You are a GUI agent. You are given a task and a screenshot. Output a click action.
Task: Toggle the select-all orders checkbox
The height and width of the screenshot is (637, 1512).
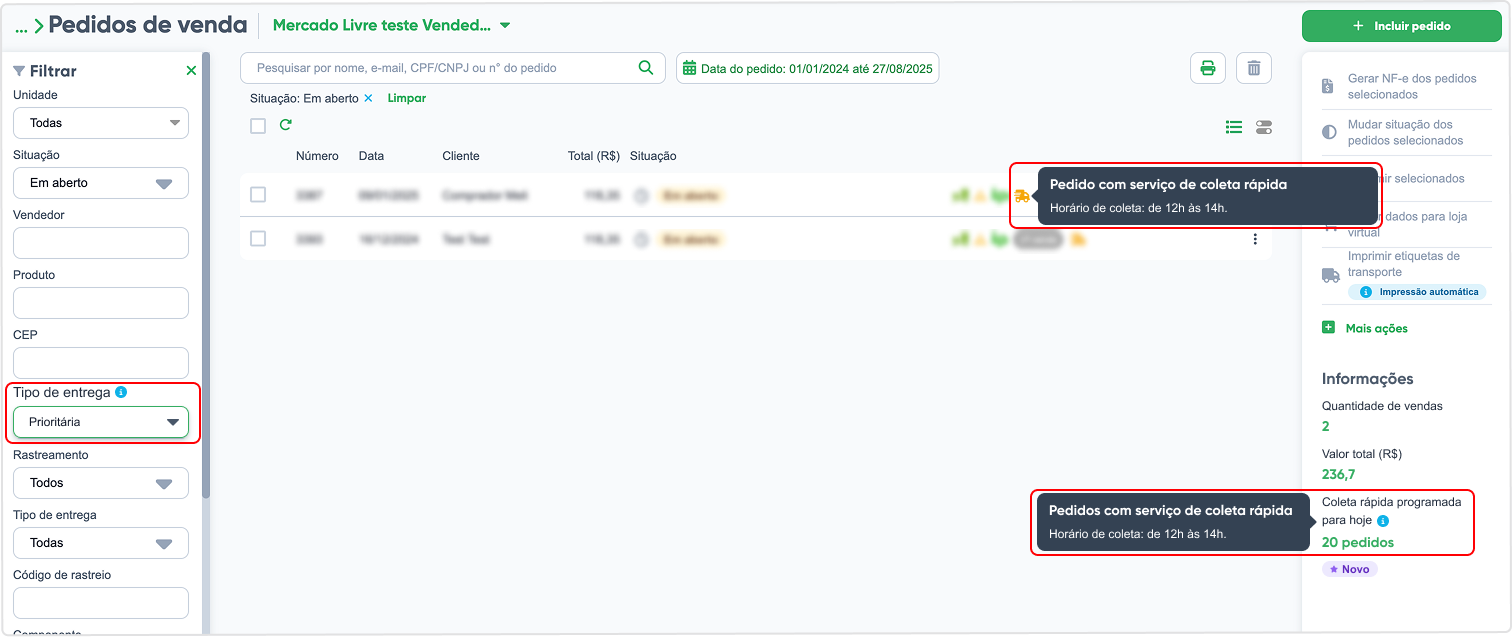tap(258, 126)
